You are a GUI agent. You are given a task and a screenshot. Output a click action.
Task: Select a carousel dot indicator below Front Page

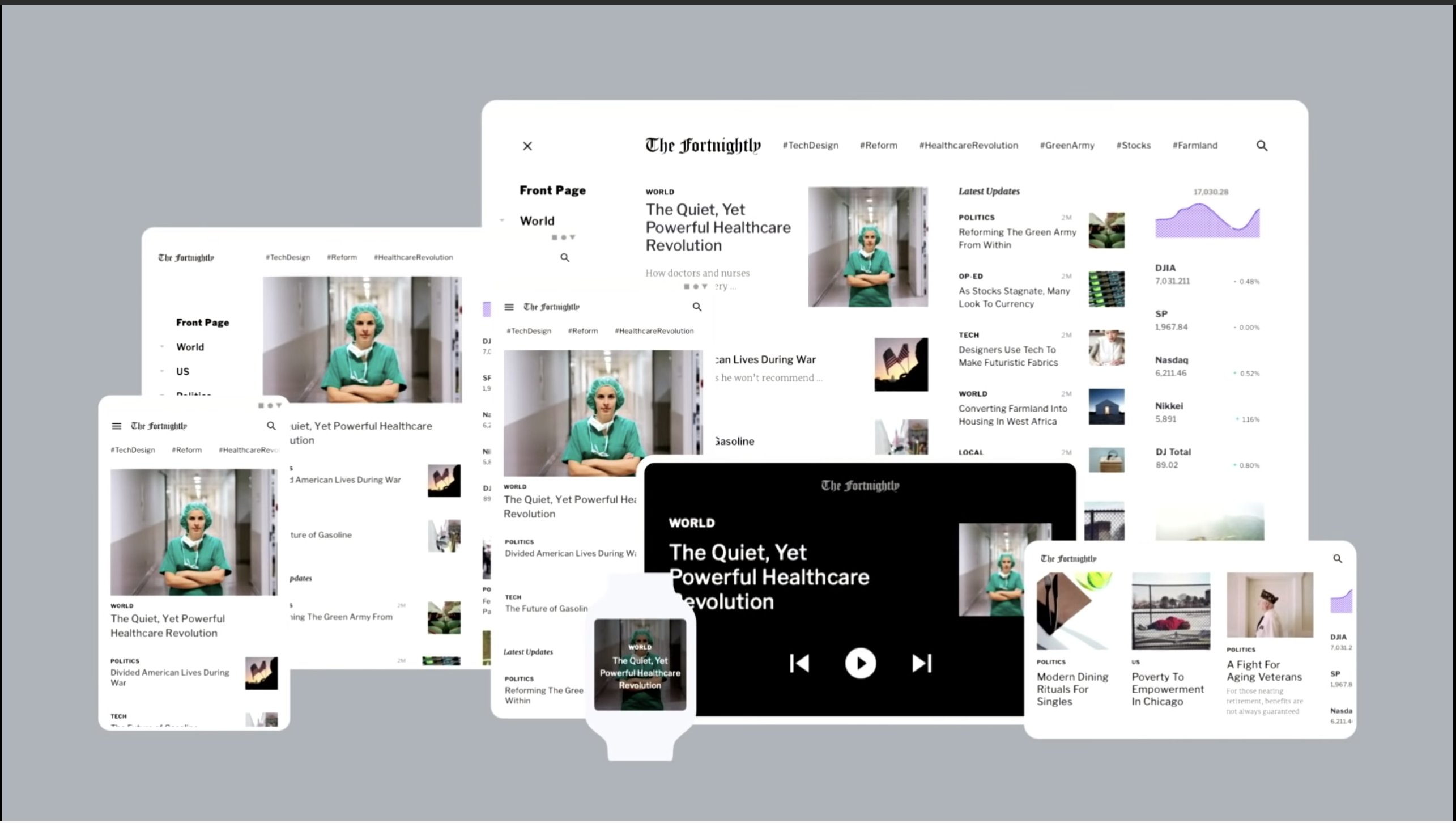563,237
